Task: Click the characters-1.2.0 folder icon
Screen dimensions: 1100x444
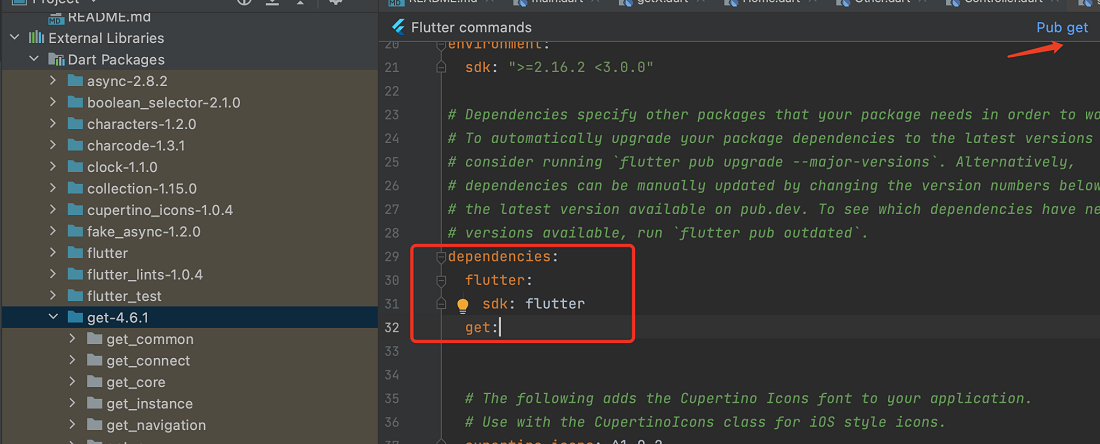Action: 75,124
